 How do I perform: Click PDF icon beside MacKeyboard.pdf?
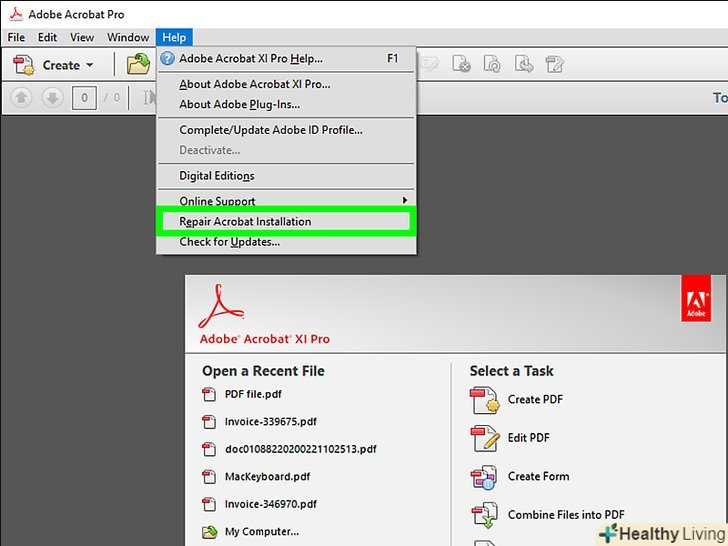[209, 477]
